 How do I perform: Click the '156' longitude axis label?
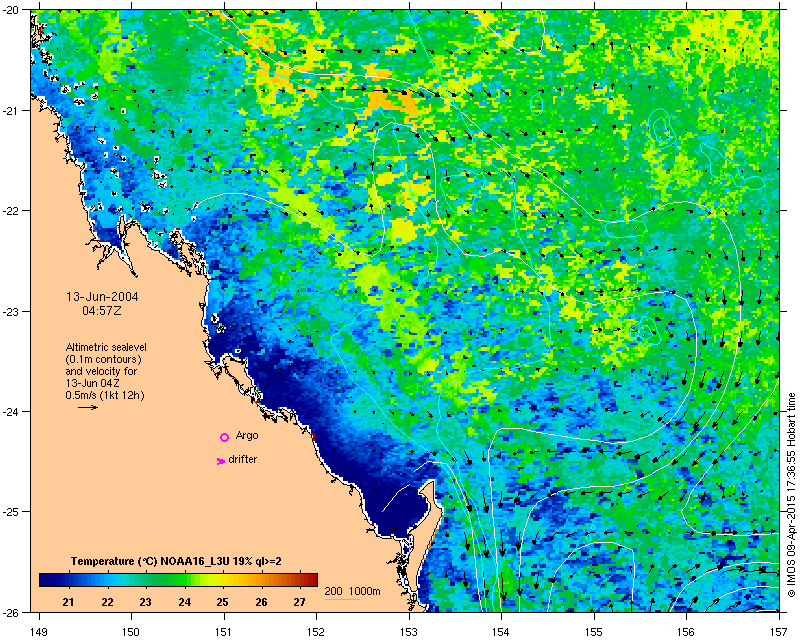click(687, 632)
